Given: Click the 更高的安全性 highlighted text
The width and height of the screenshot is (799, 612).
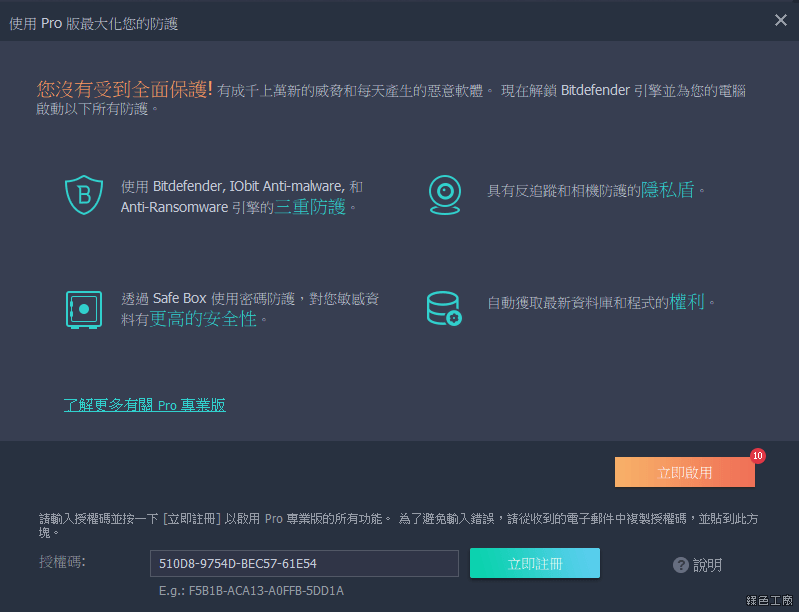Looking at the screenshot, I should [x=203, y=319].
